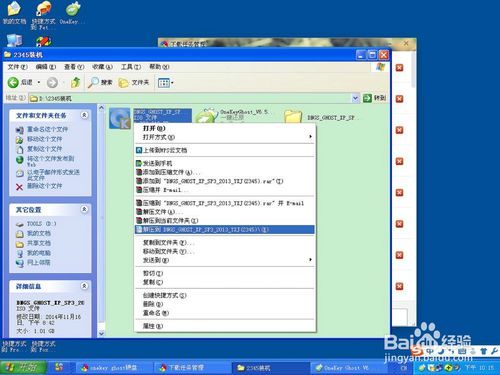Image resolution: width=500 pixels, height=375 pixels.
Task: Choose Add to DNGS_GHOST...rar entry
Action: 225,181
